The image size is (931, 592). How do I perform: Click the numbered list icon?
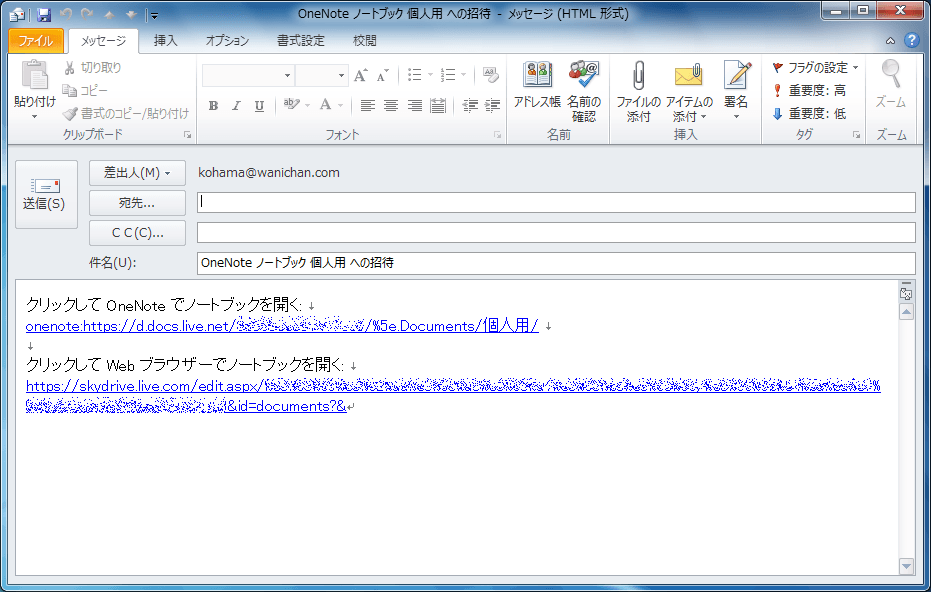(448, 75)
